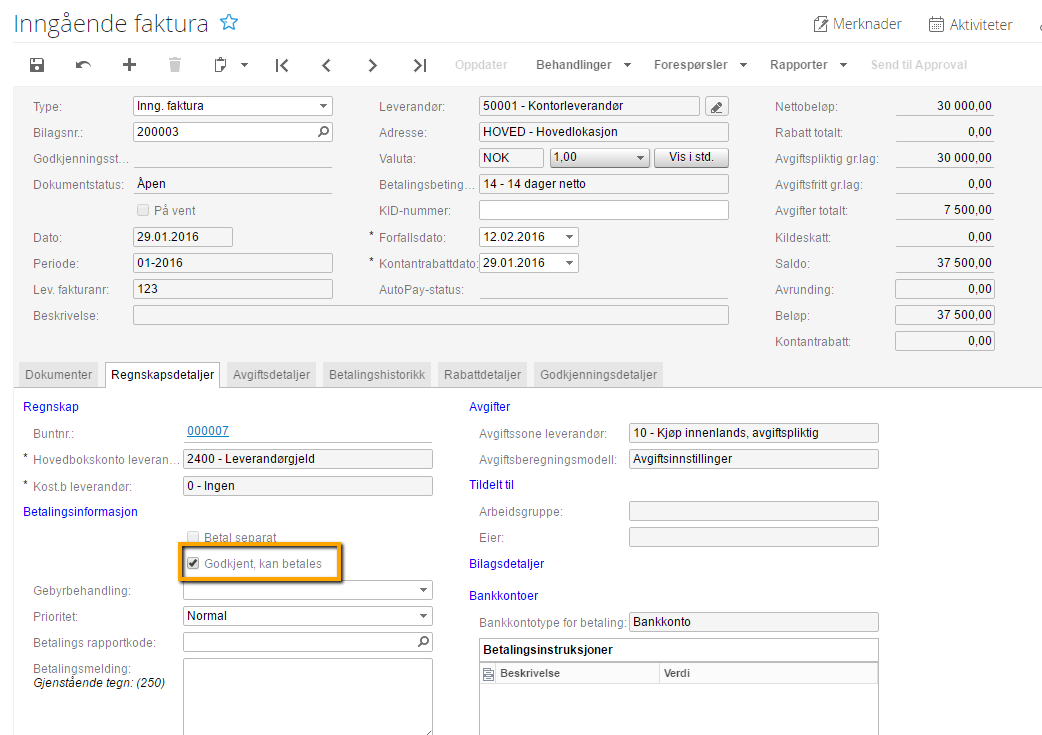Switch to the Avgiftsdetaljer tab
The width and height of the screenshot is (1042, 735).
271,375
